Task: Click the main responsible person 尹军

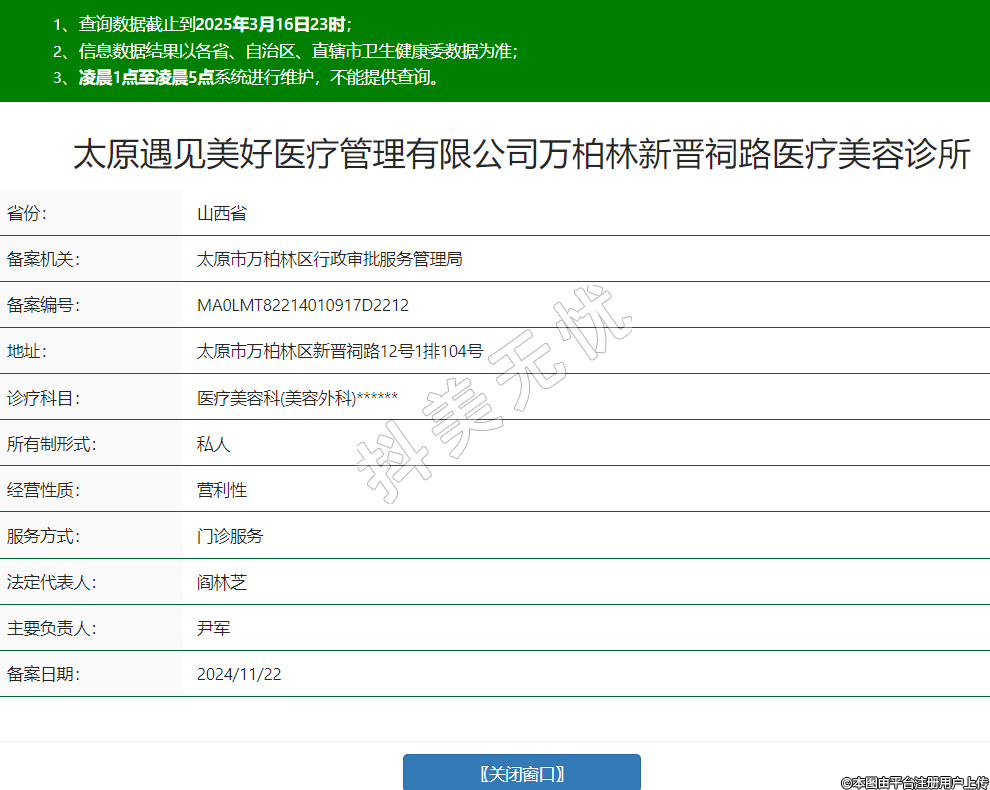Action: [213, 628]
